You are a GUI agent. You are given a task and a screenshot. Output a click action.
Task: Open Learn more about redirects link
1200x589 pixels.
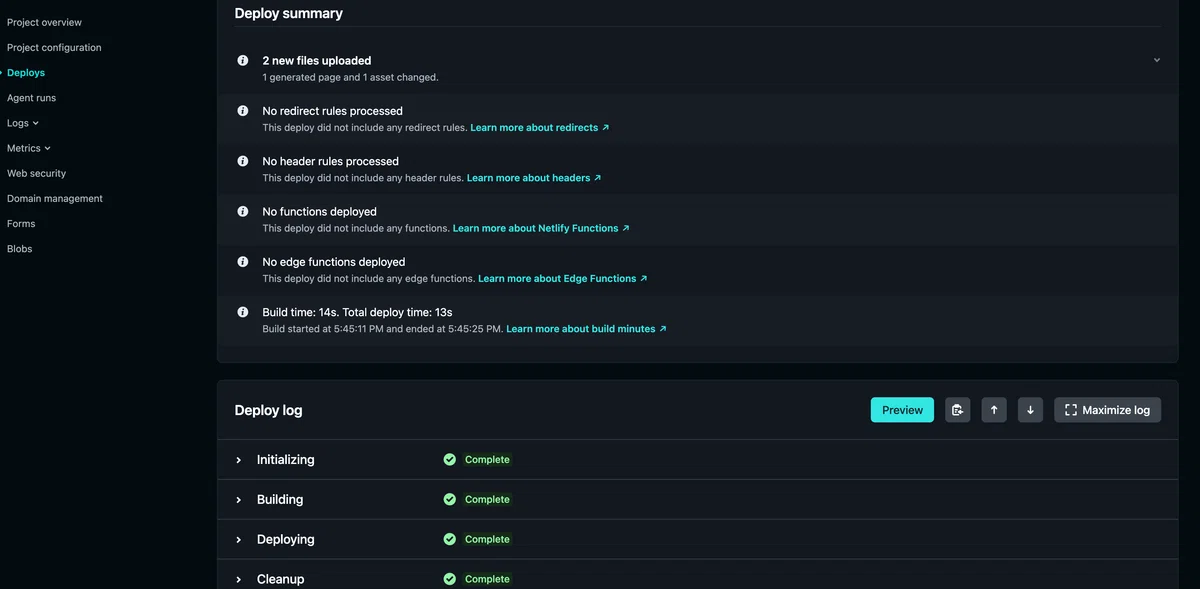[540, 128]
